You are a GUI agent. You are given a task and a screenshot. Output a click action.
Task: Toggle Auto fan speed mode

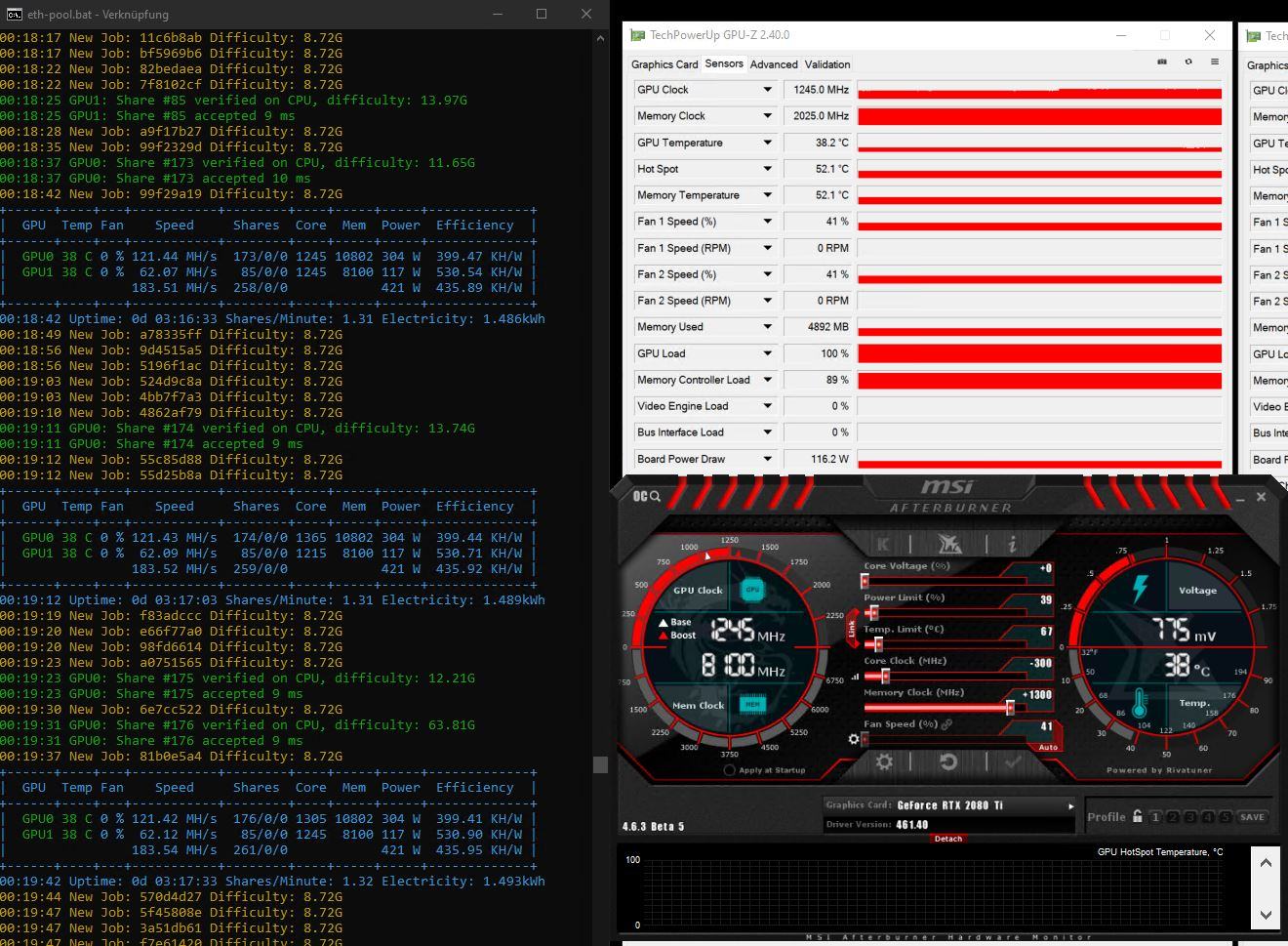point(1048,747)
